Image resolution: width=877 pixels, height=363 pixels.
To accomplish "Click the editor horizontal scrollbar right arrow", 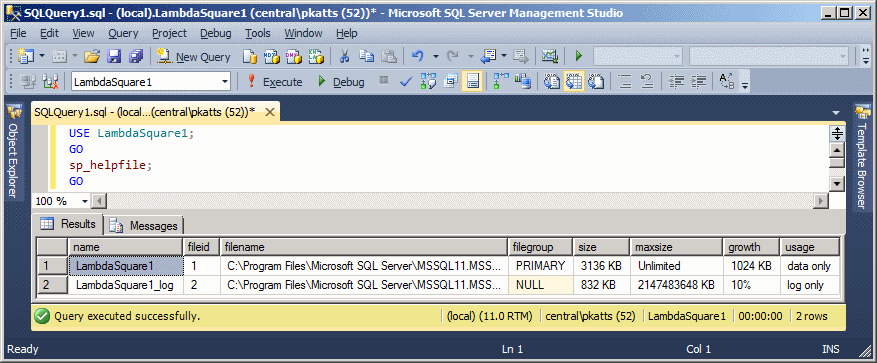I will coord(822,201).
